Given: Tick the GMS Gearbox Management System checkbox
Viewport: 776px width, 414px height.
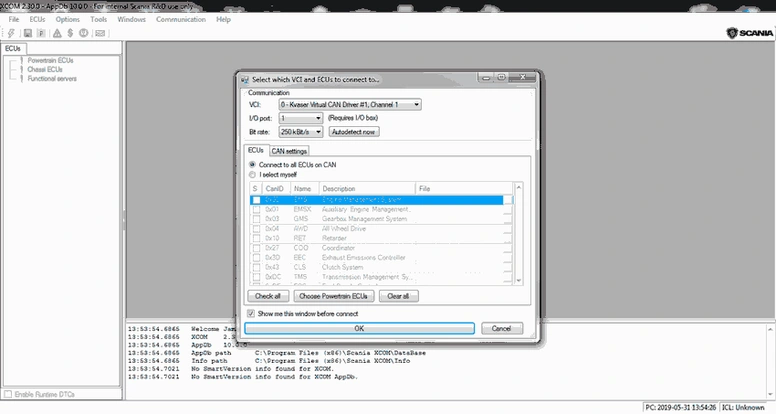Looking at the screenshot, I should tap(256, 219).
